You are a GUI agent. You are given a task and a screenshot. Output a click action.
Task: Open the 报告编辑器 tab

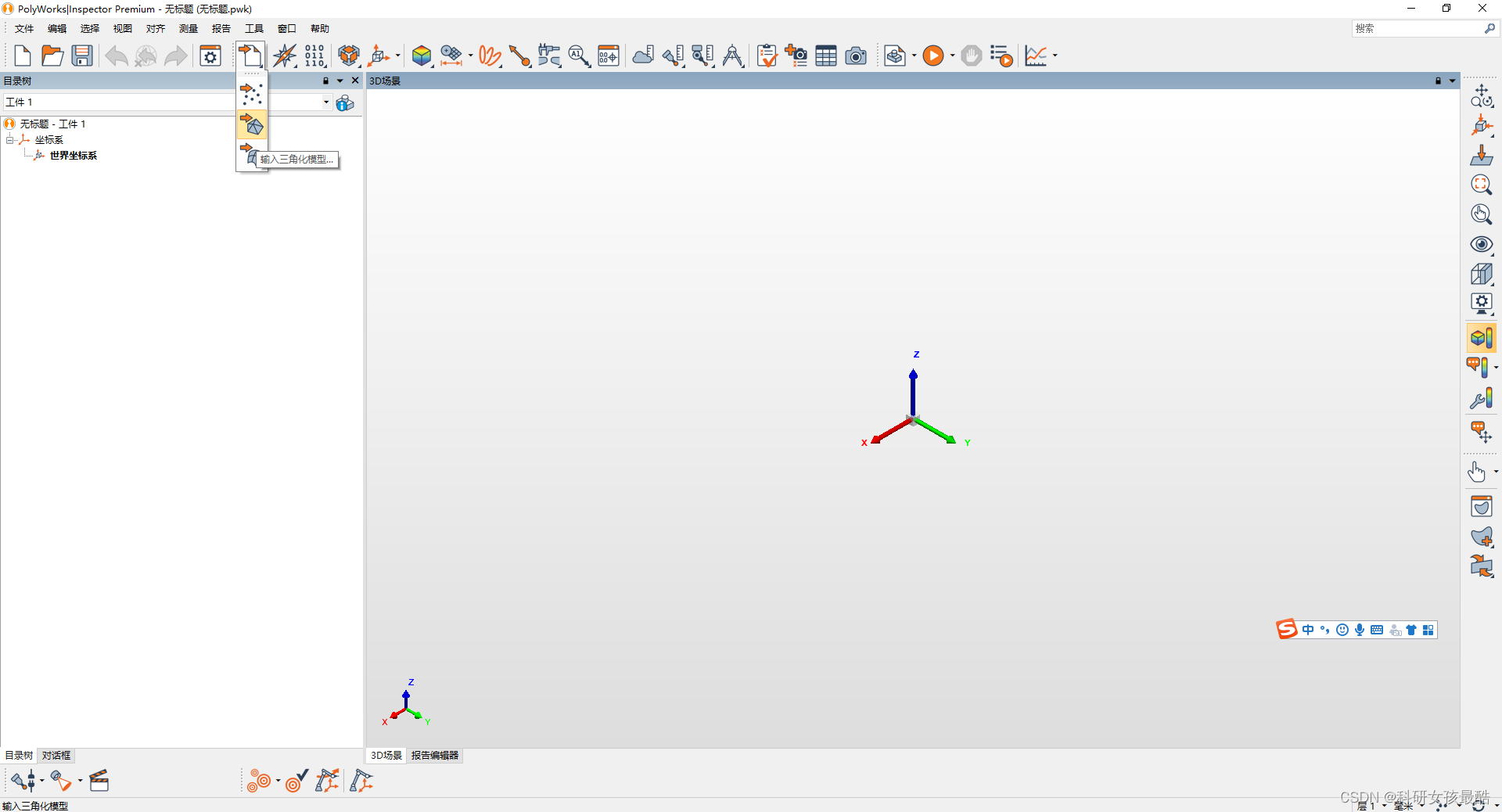434,756
